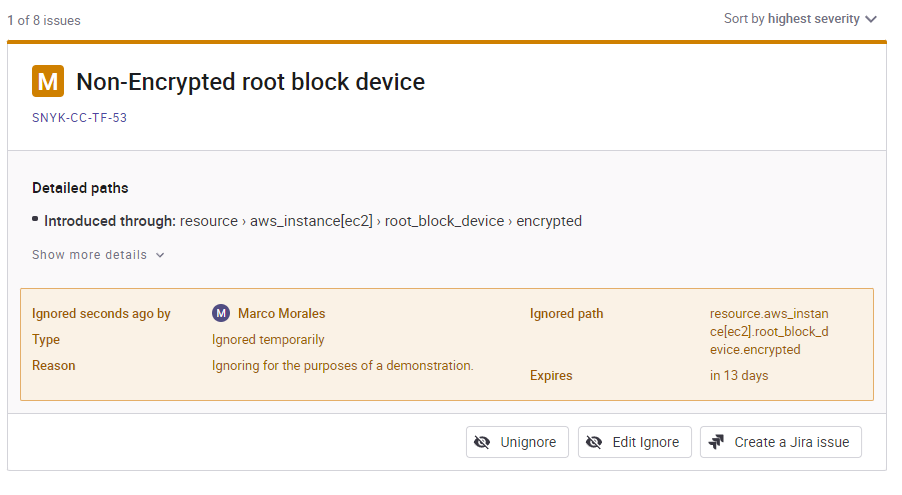
Task: Open the SNYK-CC-TF-53 rule link
Action: click(79, 118)
